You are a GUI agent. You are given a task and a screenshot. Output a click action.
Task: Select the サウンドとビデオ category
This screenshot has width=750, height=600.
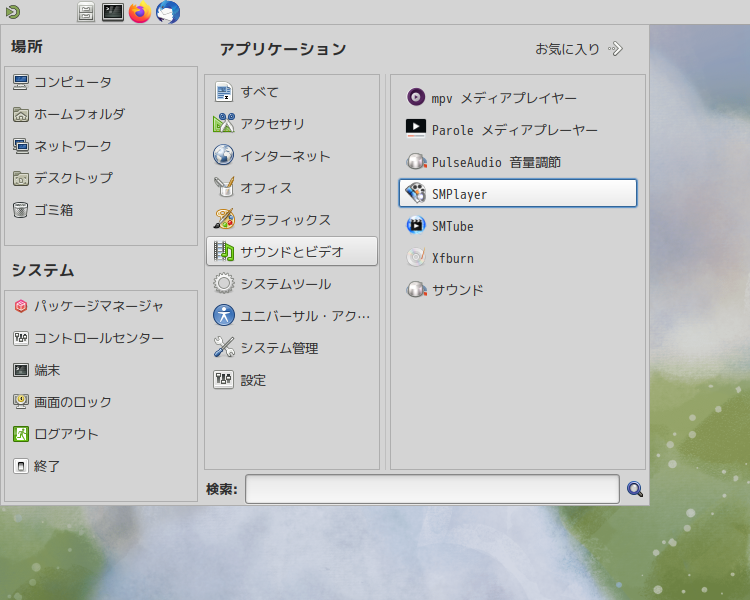pyautogui.click(x=292, y=251)
